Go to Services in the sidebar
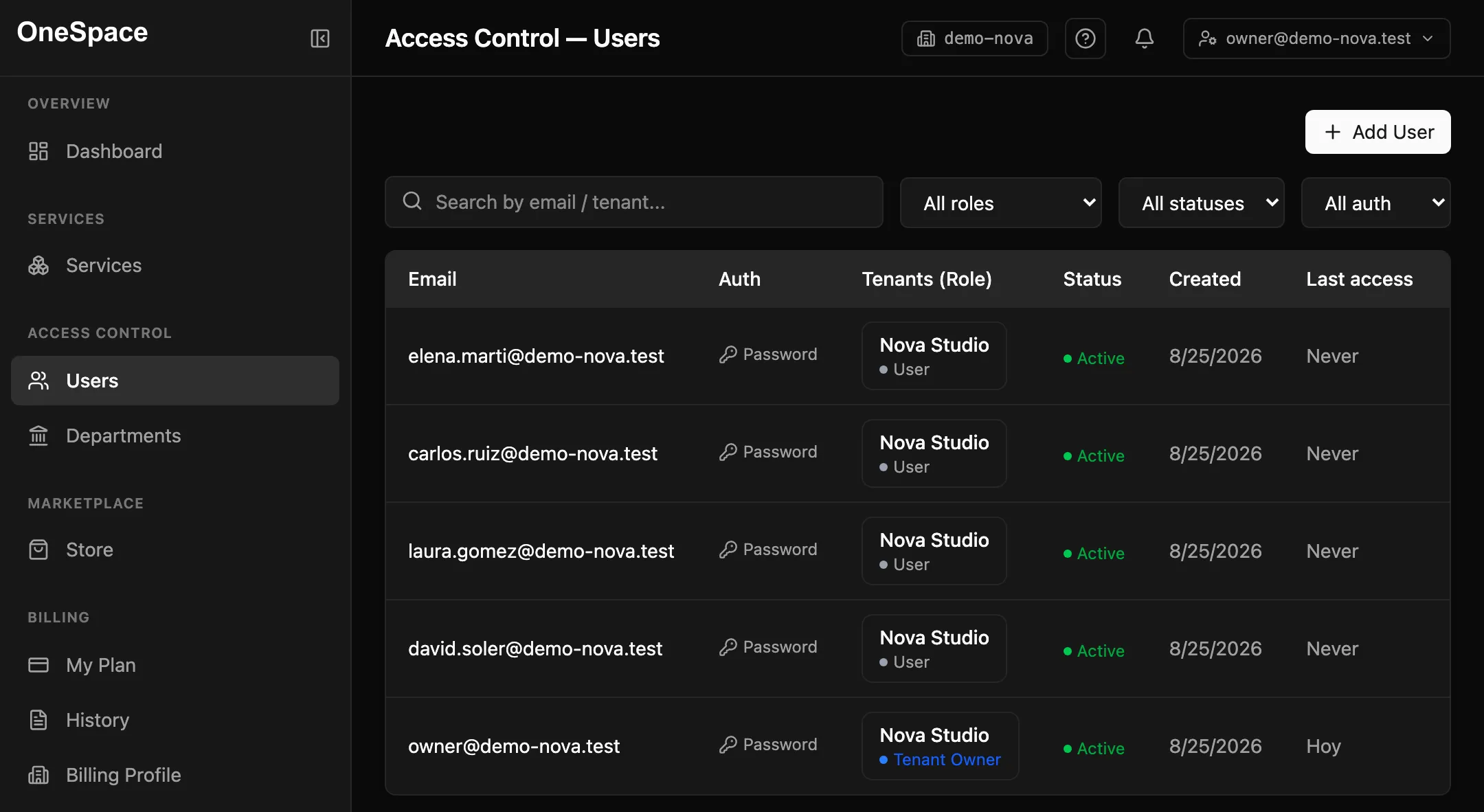 175,265
